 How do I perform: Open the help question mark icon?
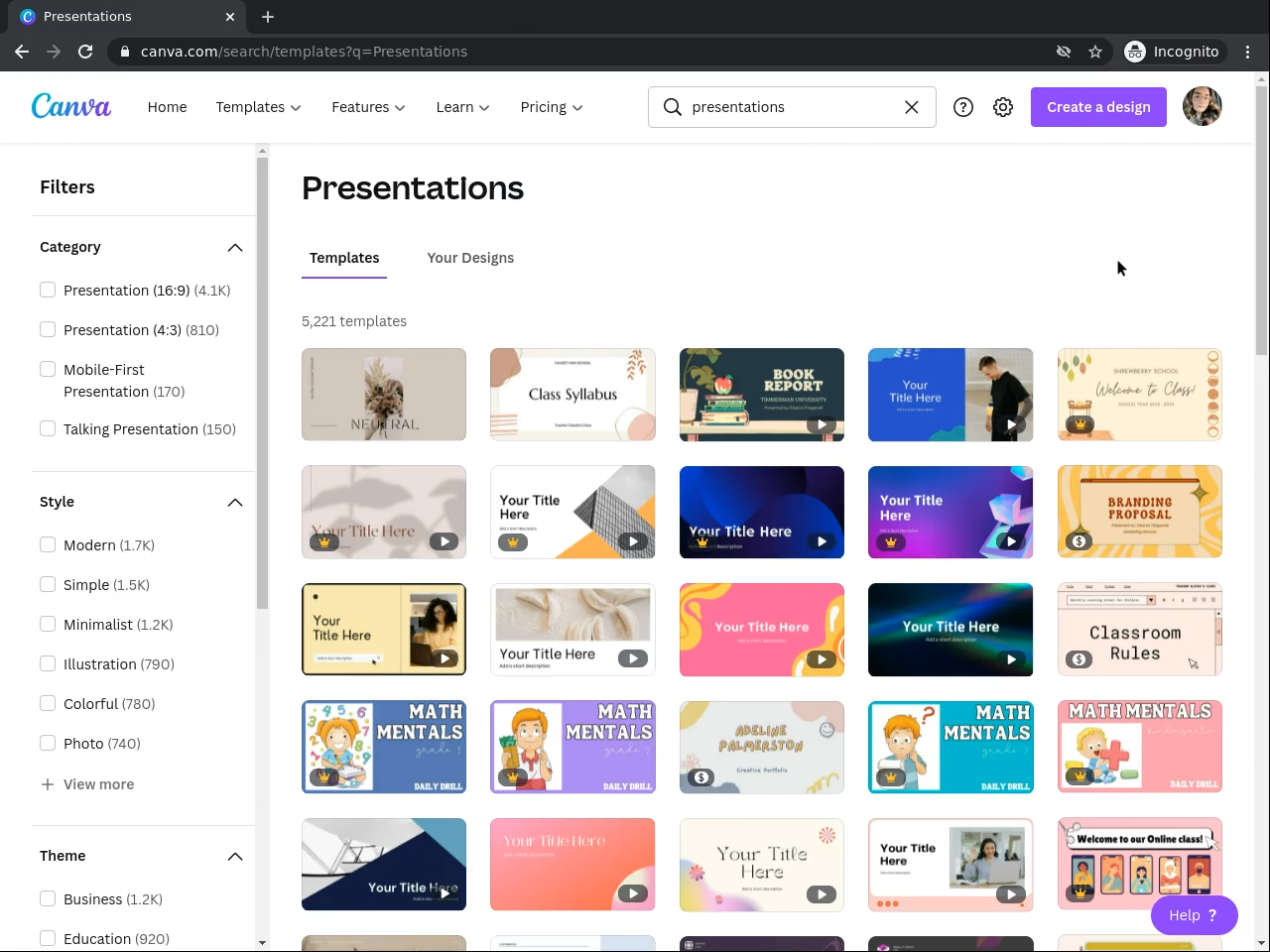[962, 107]
